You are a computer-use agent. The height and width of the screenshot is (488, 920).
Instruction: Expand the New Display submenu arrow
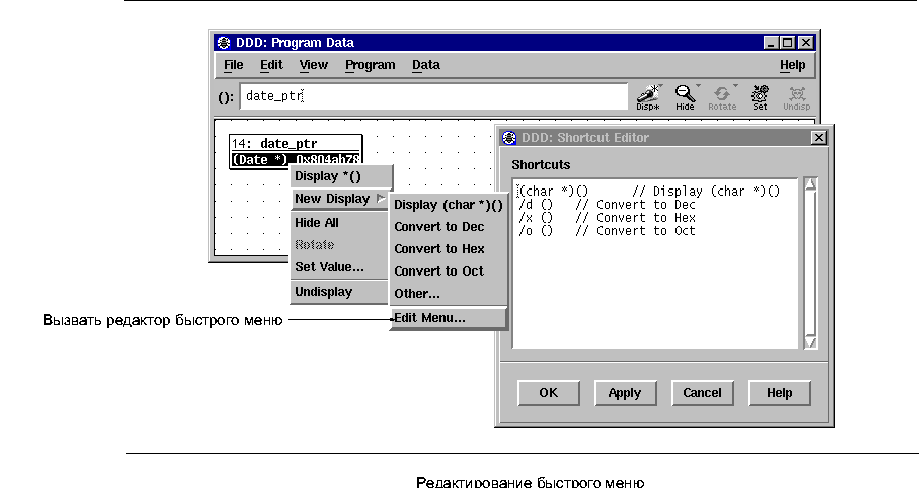381,199
